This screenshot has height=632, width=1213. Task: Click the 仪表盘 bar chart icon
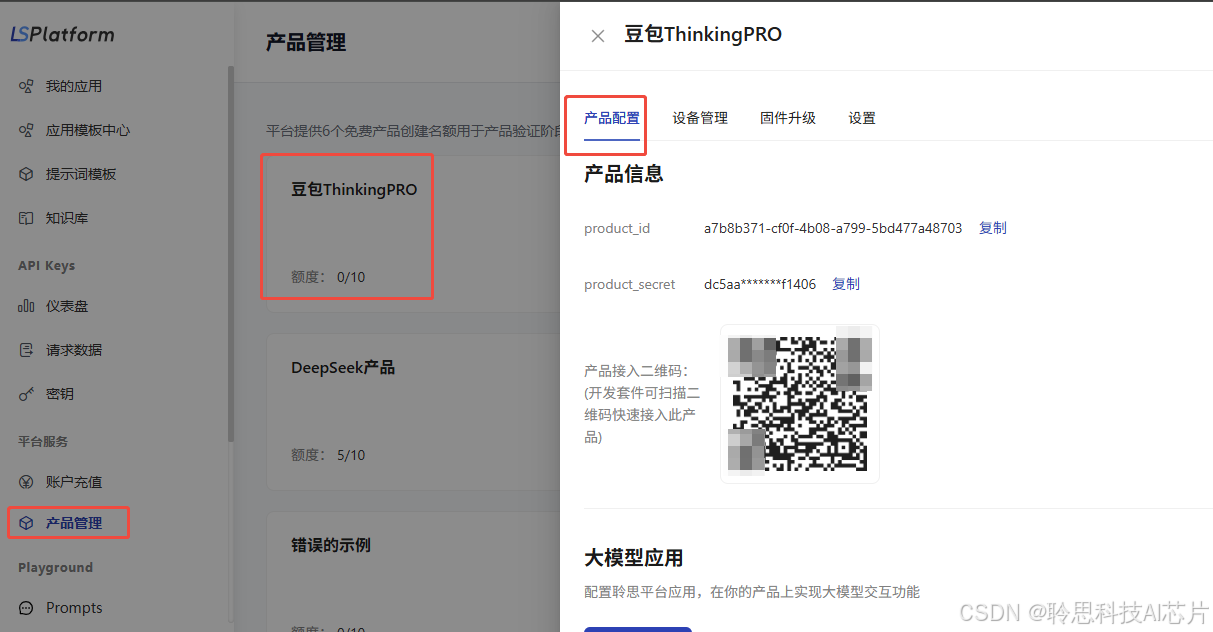point(27,307)
